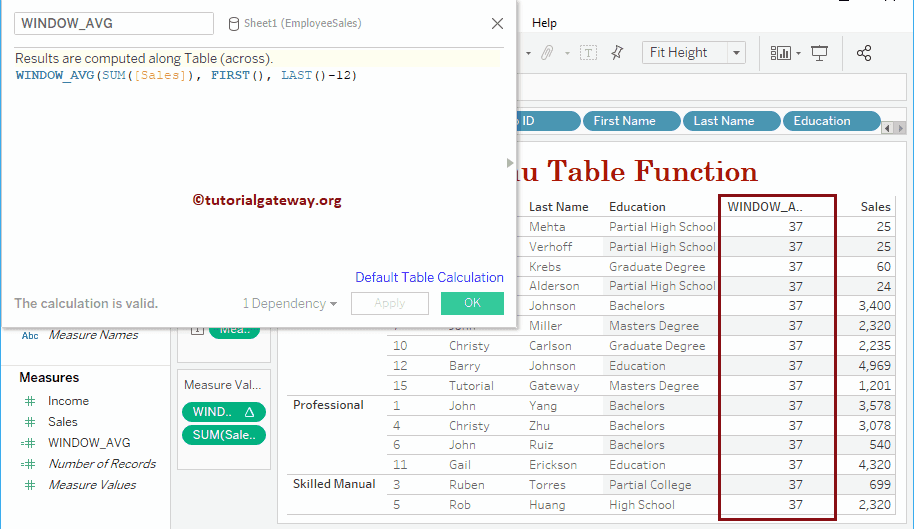914x529 pixels.
Task: Select the Education pill on Rows
Action: pos(831,121)
